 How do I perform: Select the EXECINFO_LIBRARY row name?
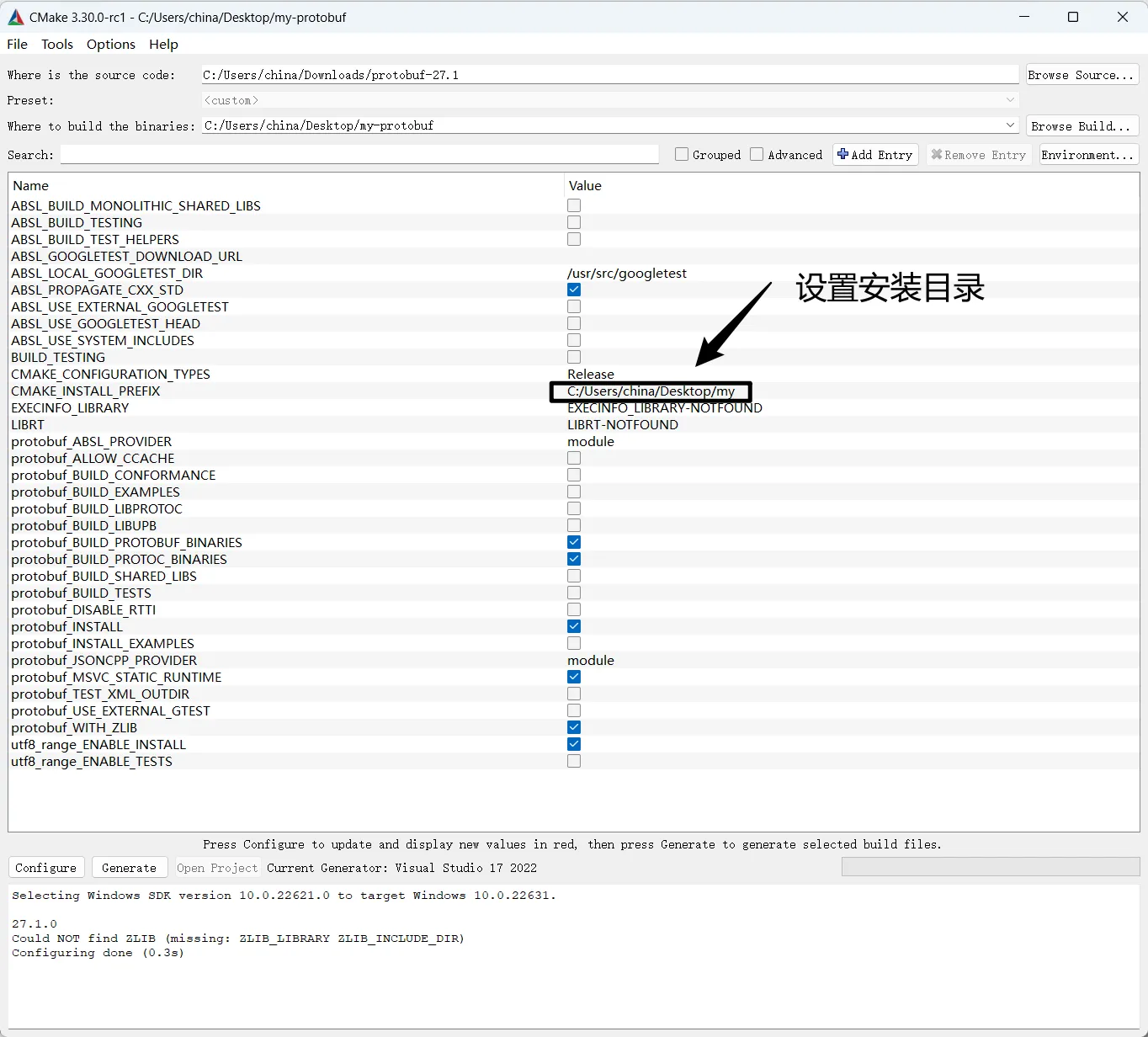(x=70, y=407)
